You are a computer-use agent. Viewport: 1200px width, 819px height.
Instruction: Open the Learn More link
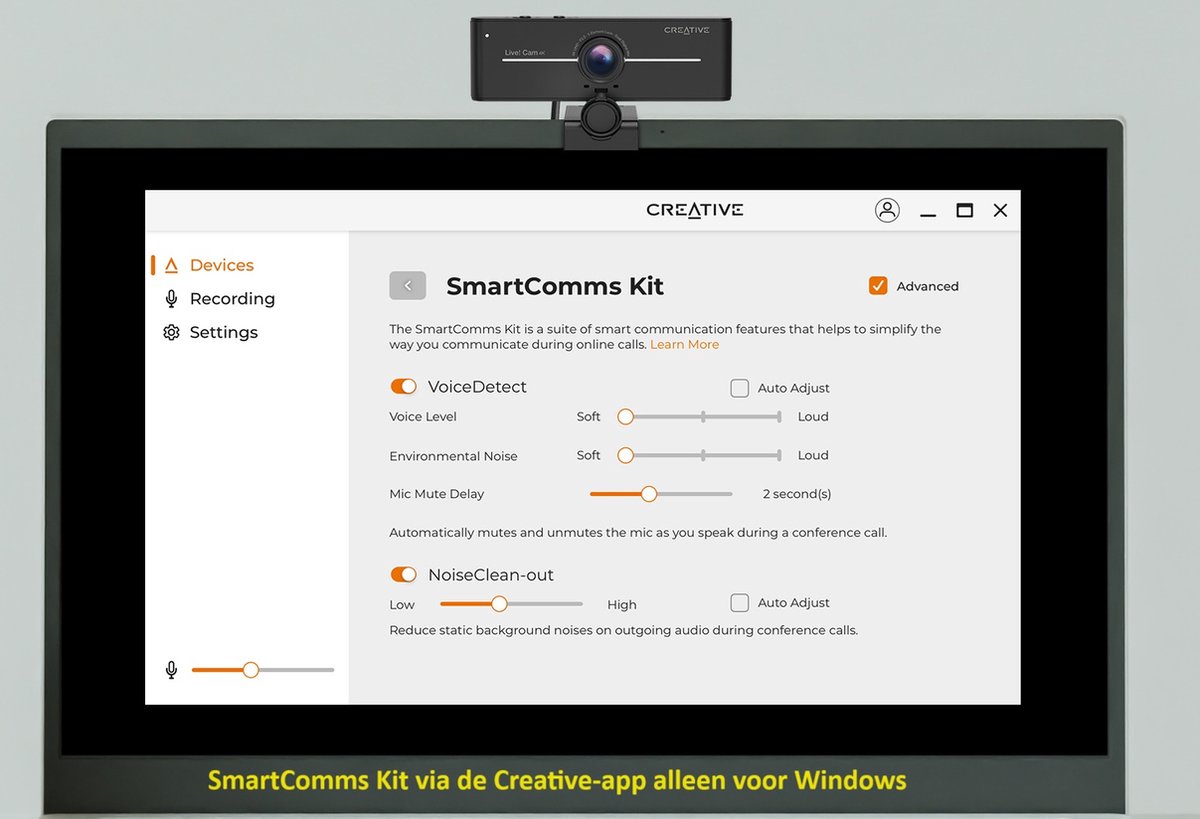(685, 344)
